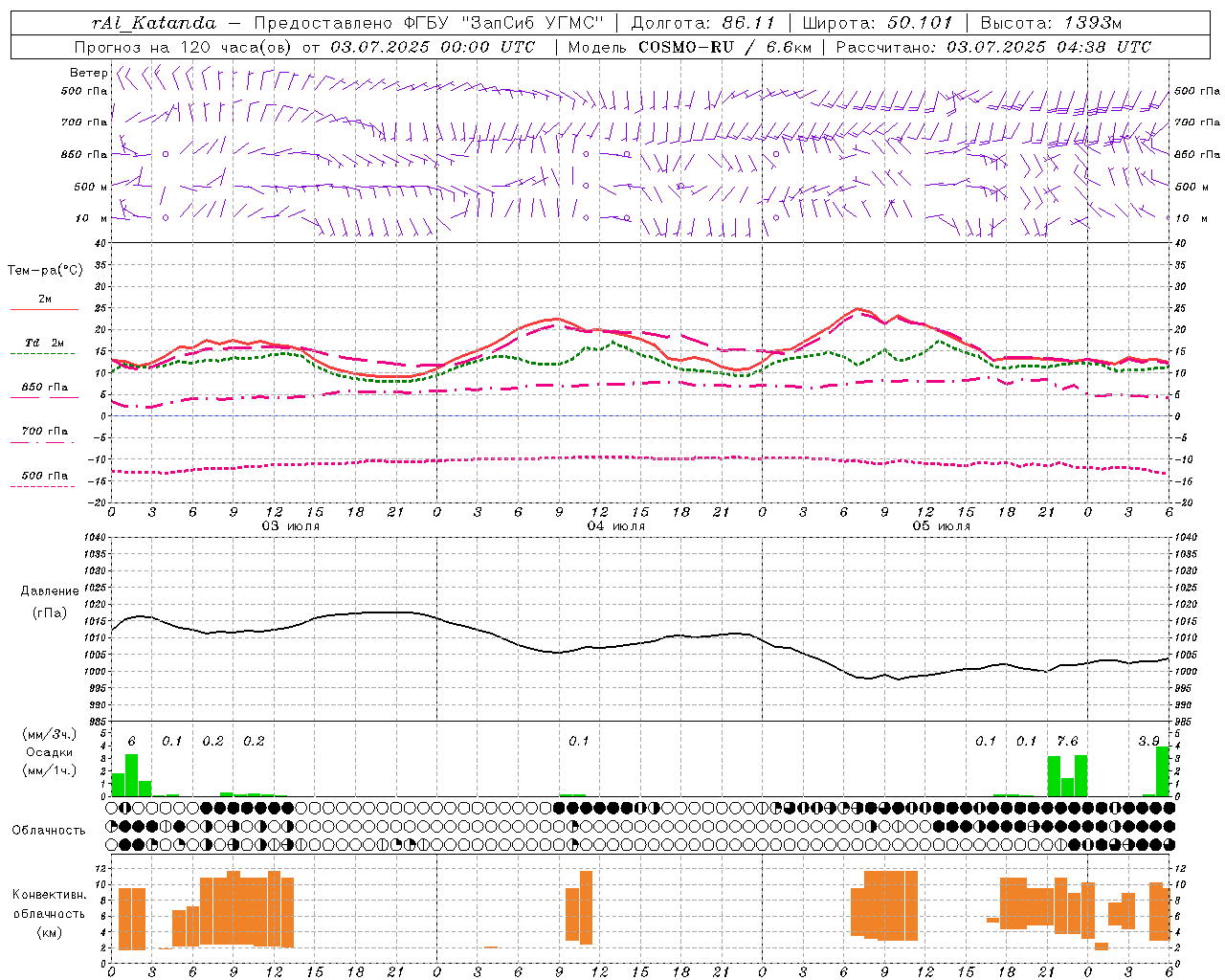
Task: Select the text 'Предоставлено ФГБУ "ЗапСиб УГМС"'
Action: pyautogui.click(x=429, y=23)
